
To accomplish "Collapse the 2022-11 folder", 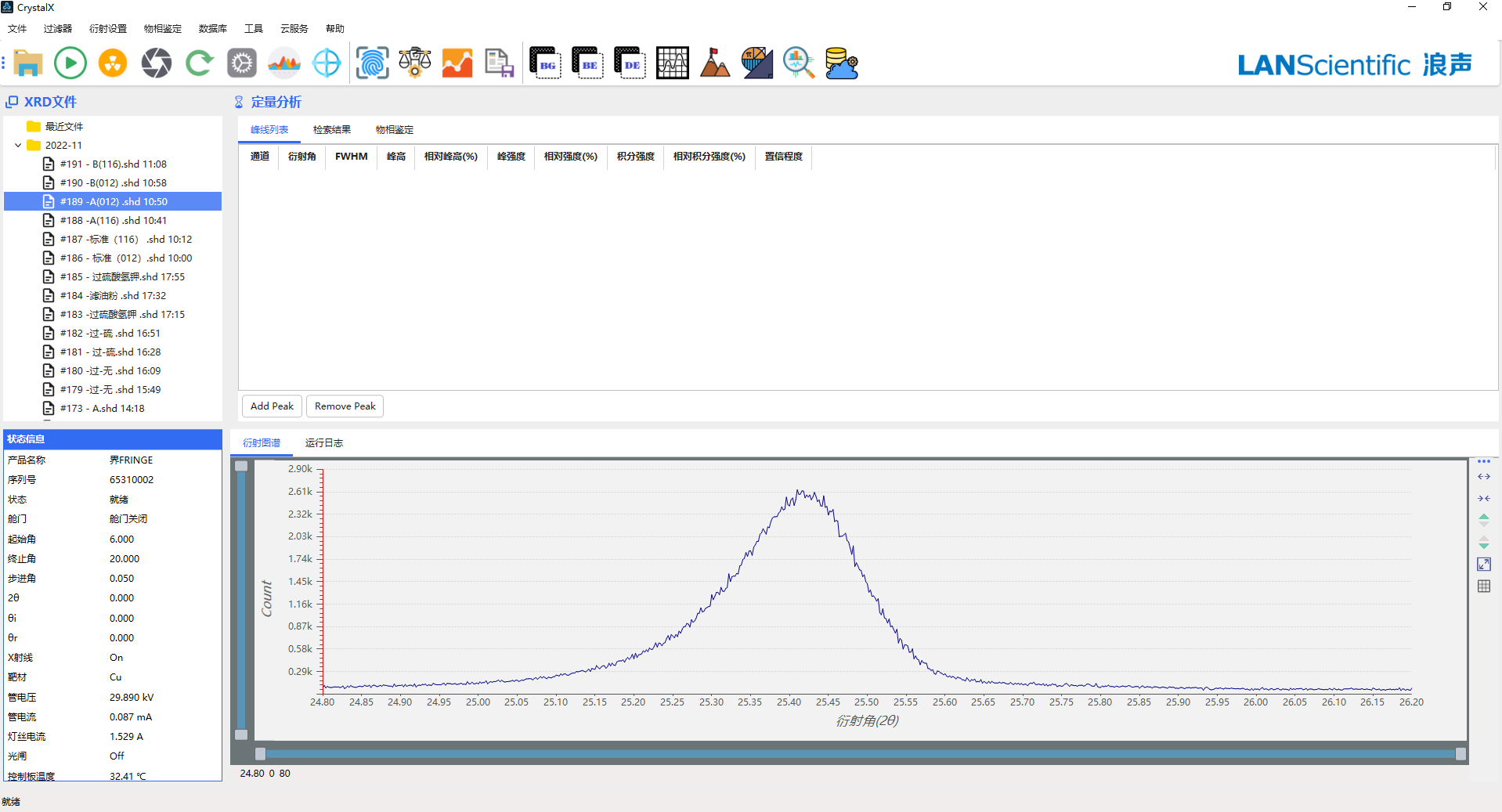I will click(x=18, y=146).
